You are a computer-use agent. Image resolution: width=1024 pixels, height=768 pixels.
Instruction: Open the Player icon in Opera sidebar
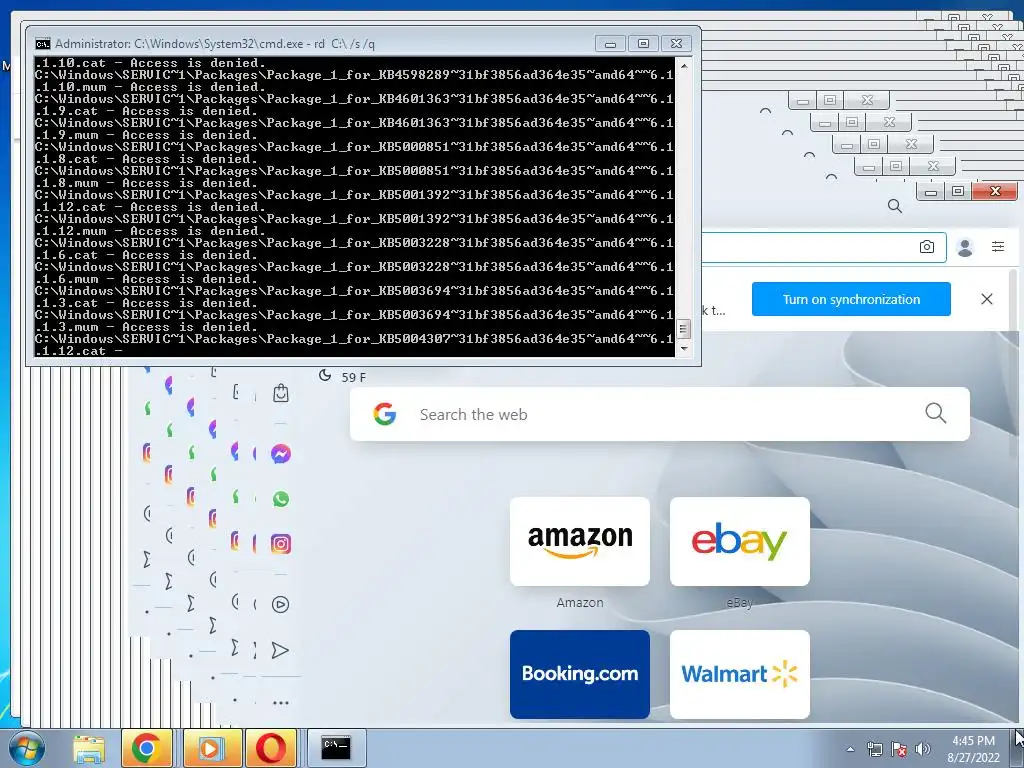pos(281,604)
